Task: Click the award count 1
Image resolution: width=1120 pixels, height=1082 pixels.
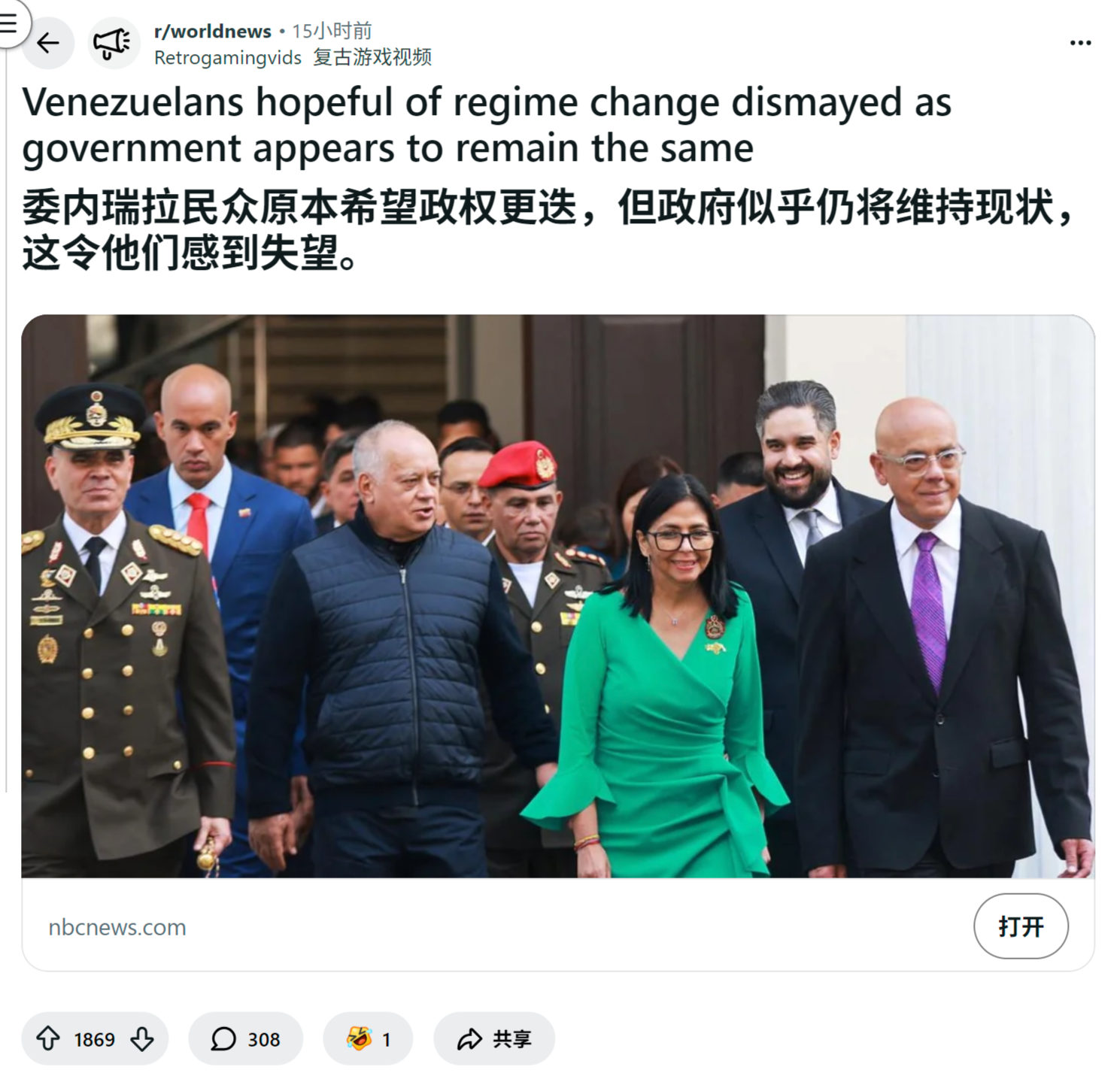Action: 386,1039
